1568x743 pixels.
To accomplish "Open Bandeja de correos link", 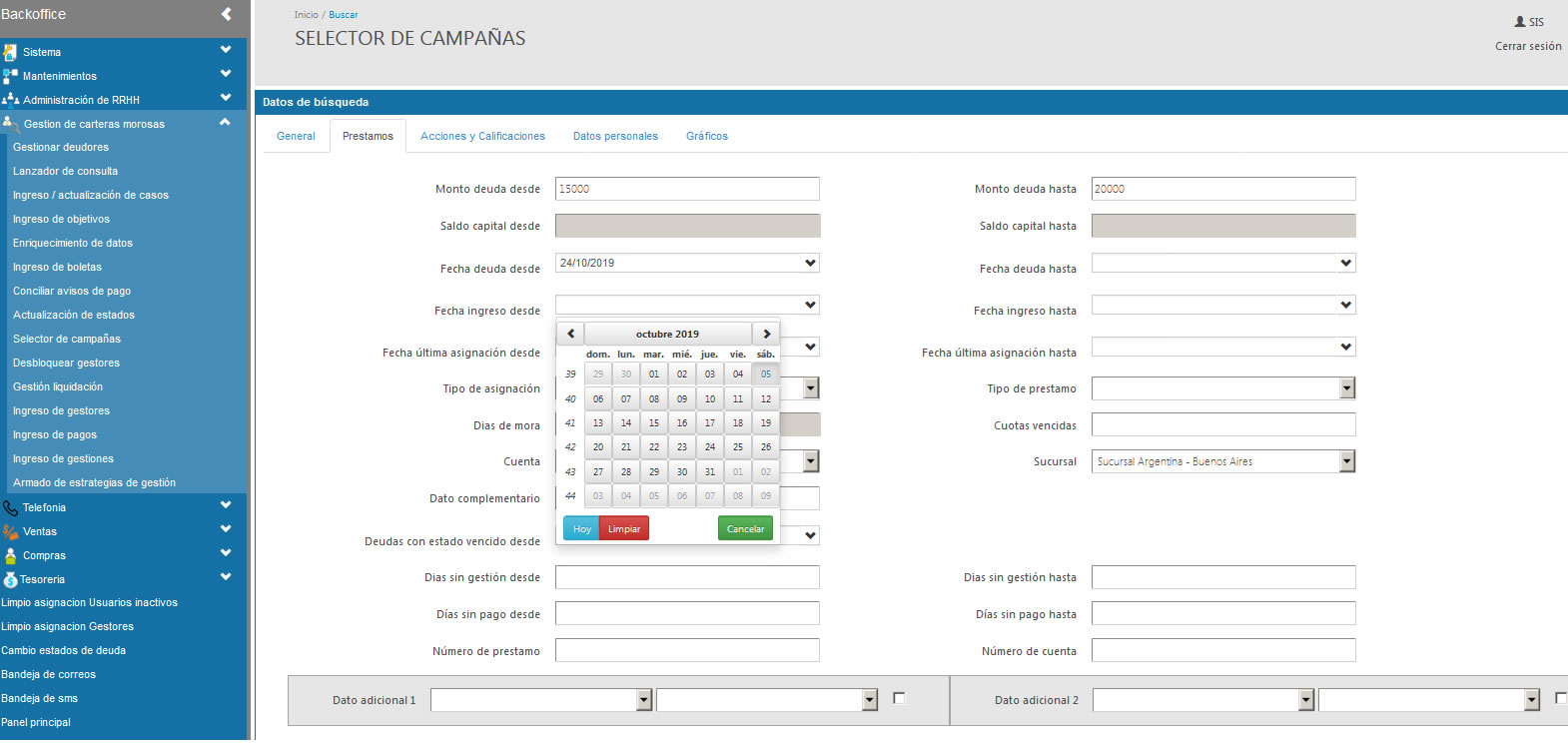I will point(48,674).
